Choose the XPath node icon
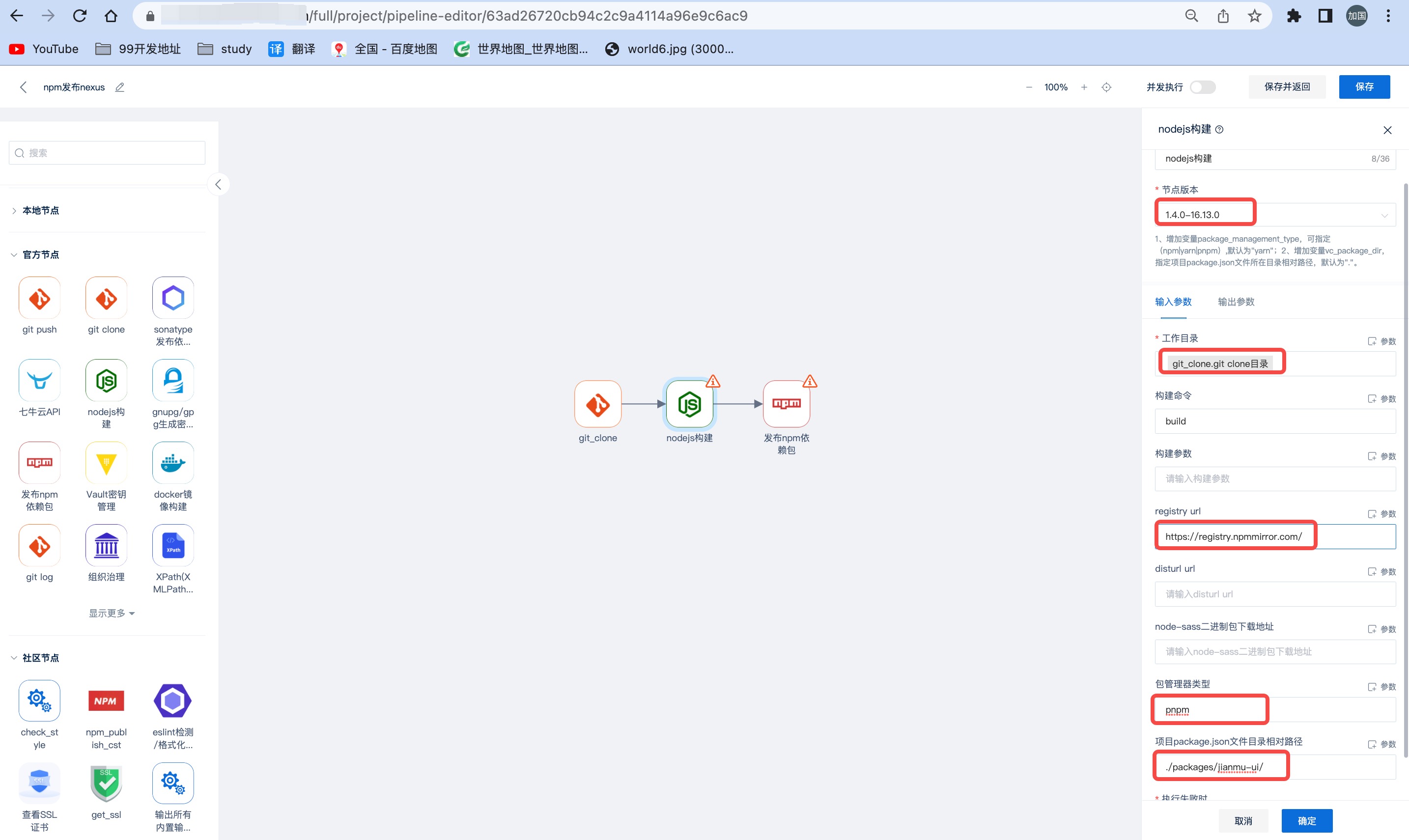1409x840 pixels. coord(172,546)
